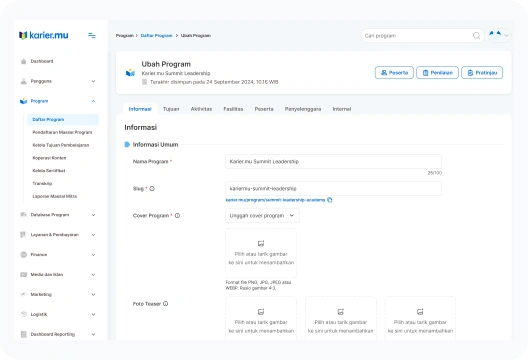The image size is (528, 360).
Task: Click the Pratinjau button
Action: click(x=482, y=73)
